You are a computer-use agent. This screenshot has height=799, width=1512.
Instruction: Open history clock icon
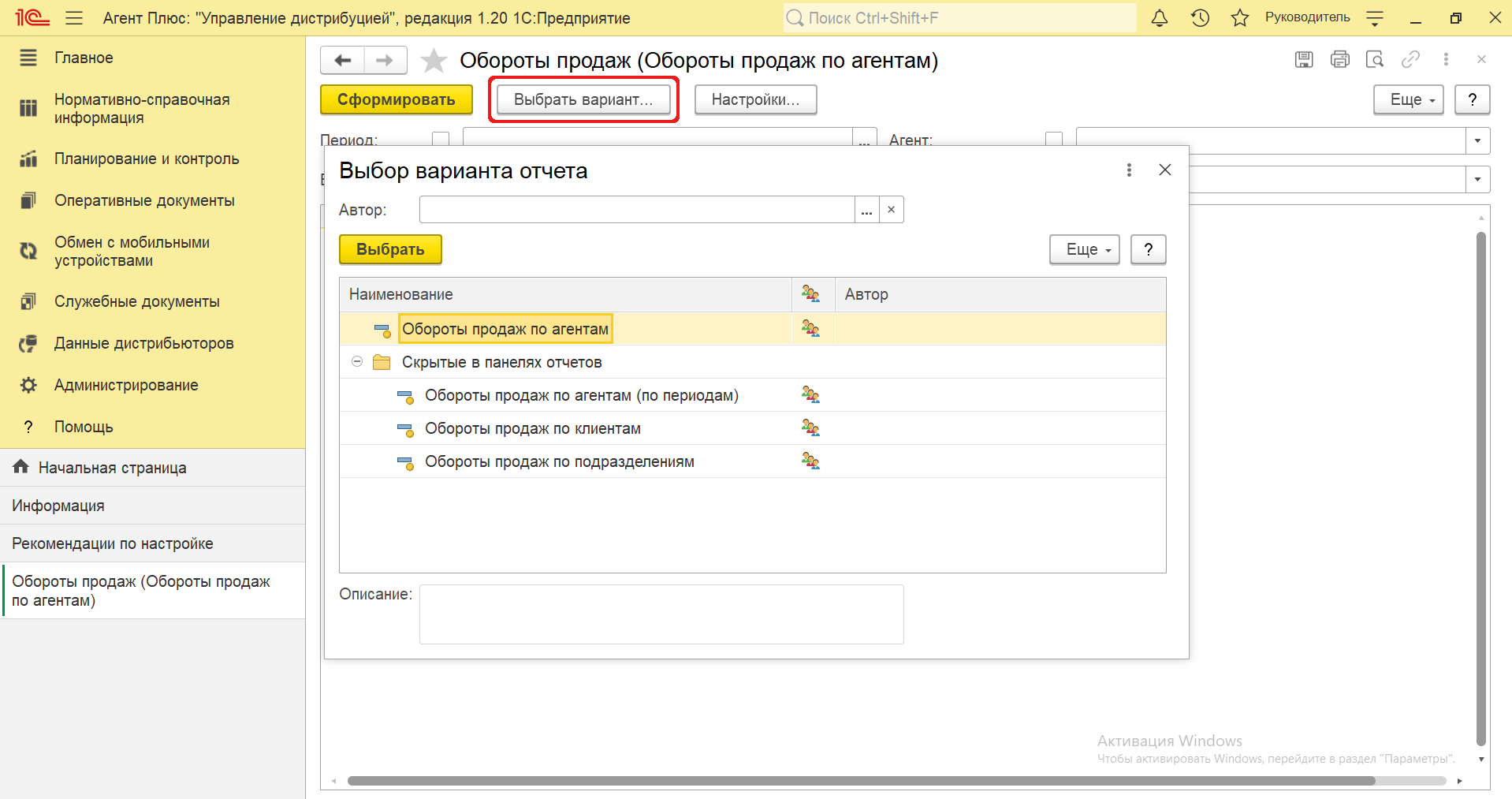click(x=1200, y=17)
